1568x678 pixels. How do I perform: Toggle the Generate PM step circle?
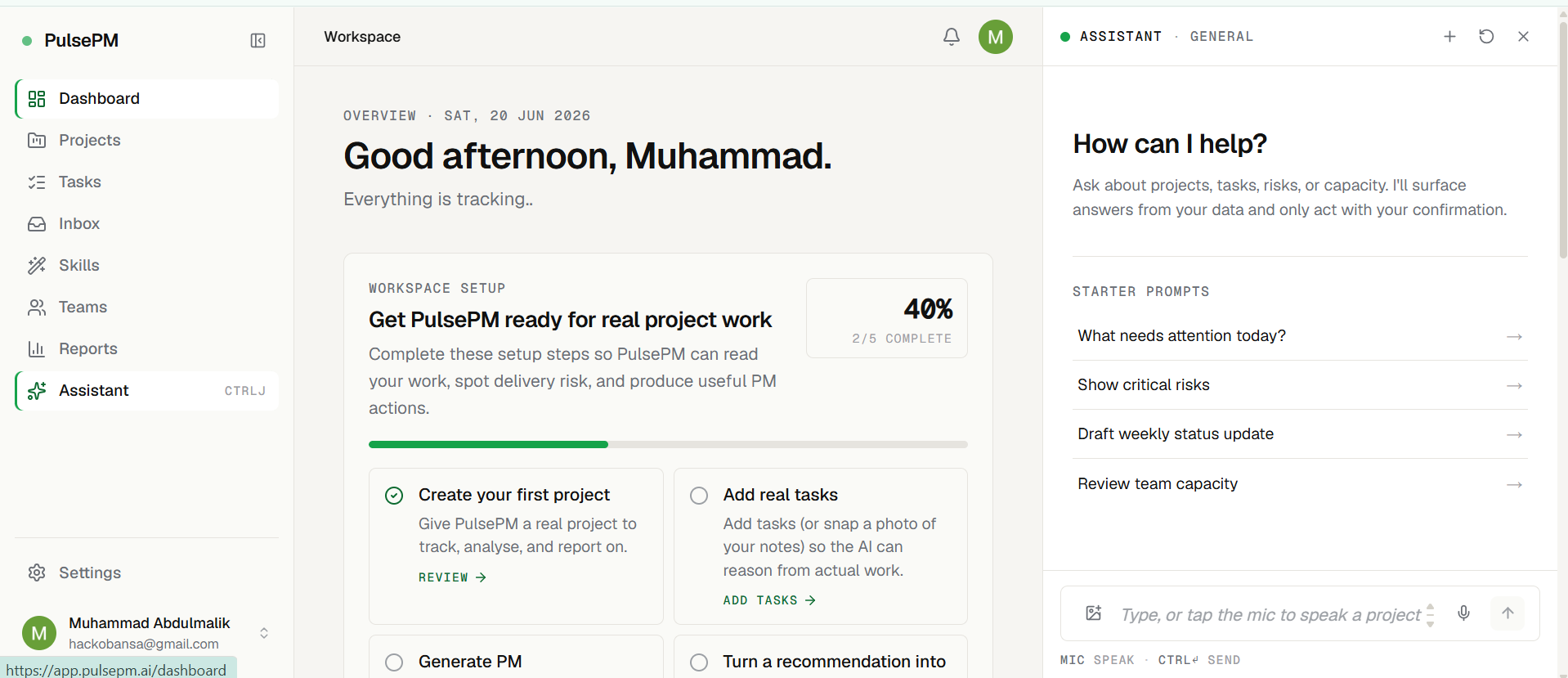coord(394,662)
